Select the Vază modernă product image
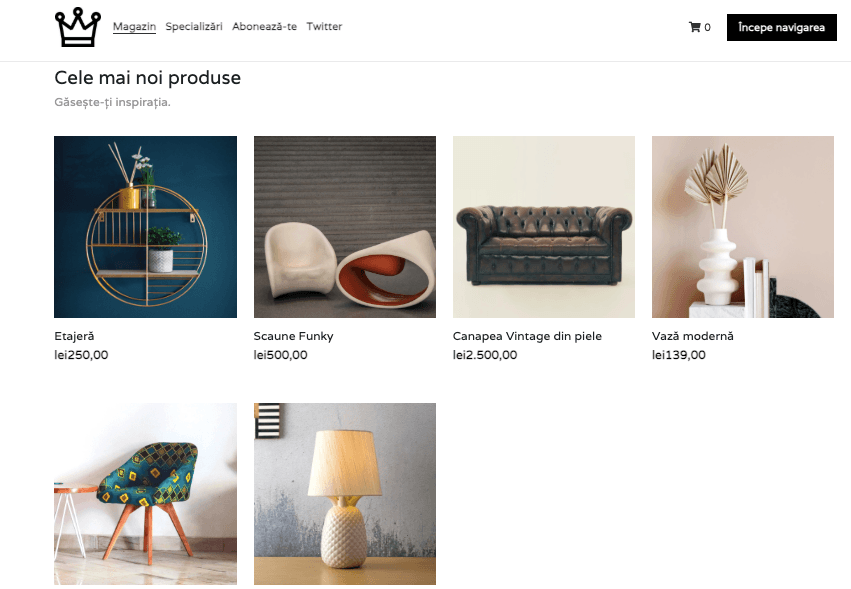The image size is (851, 589). [742, 227]
